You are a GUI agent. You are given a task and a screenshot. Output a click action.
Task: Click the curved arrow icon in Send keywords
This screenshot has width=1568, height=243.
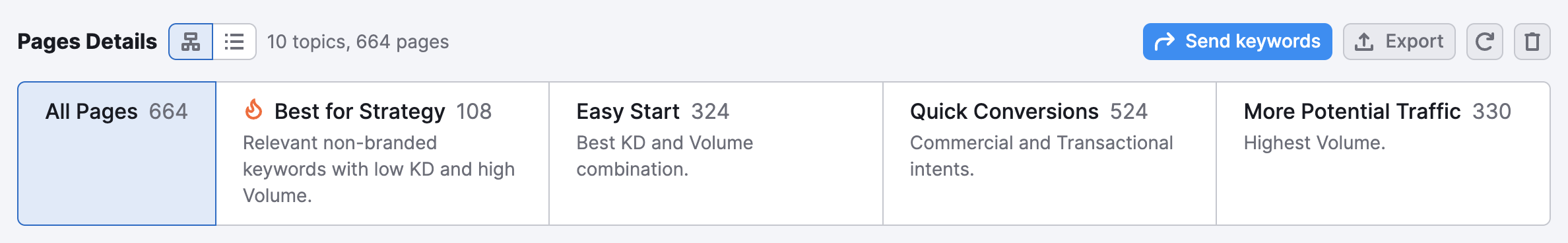click(x=1165, y=42)
